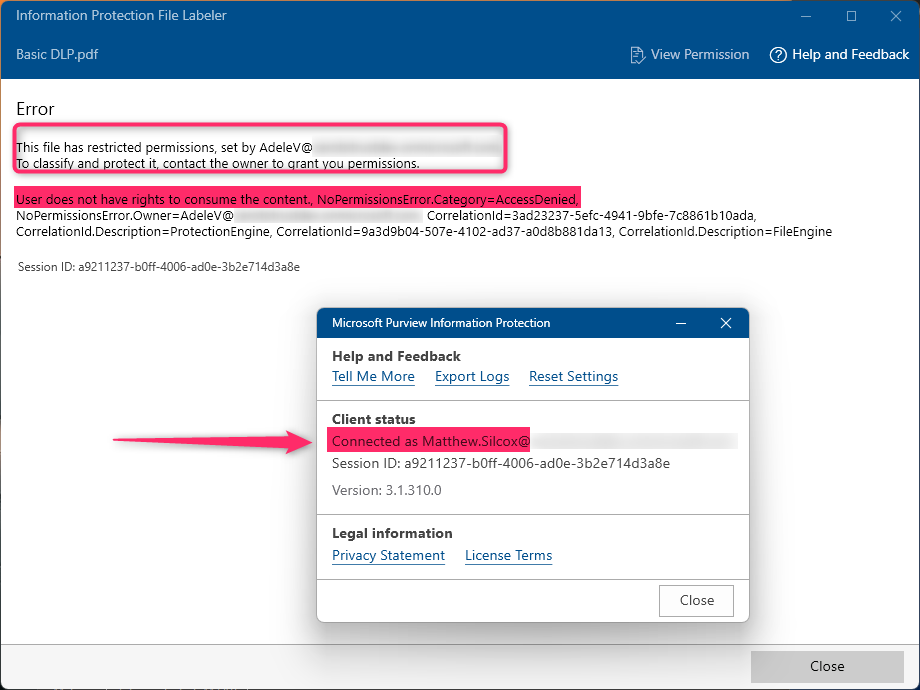Open the Tell Me More link
Screen dimensions: 920x690
pyautogui.click(x=373, y=377)
